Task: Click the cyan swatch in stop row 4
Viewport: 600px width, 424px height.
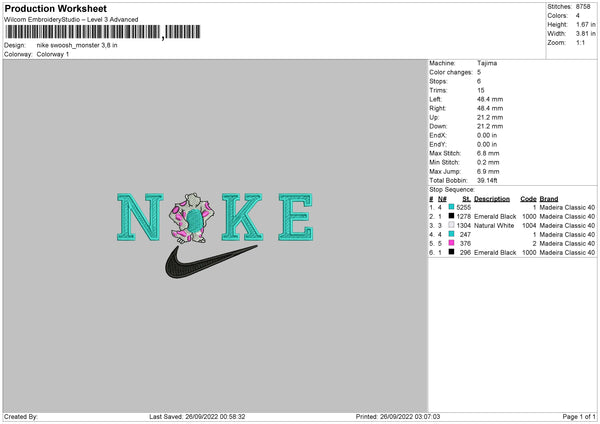Action: tap(452, 234)
